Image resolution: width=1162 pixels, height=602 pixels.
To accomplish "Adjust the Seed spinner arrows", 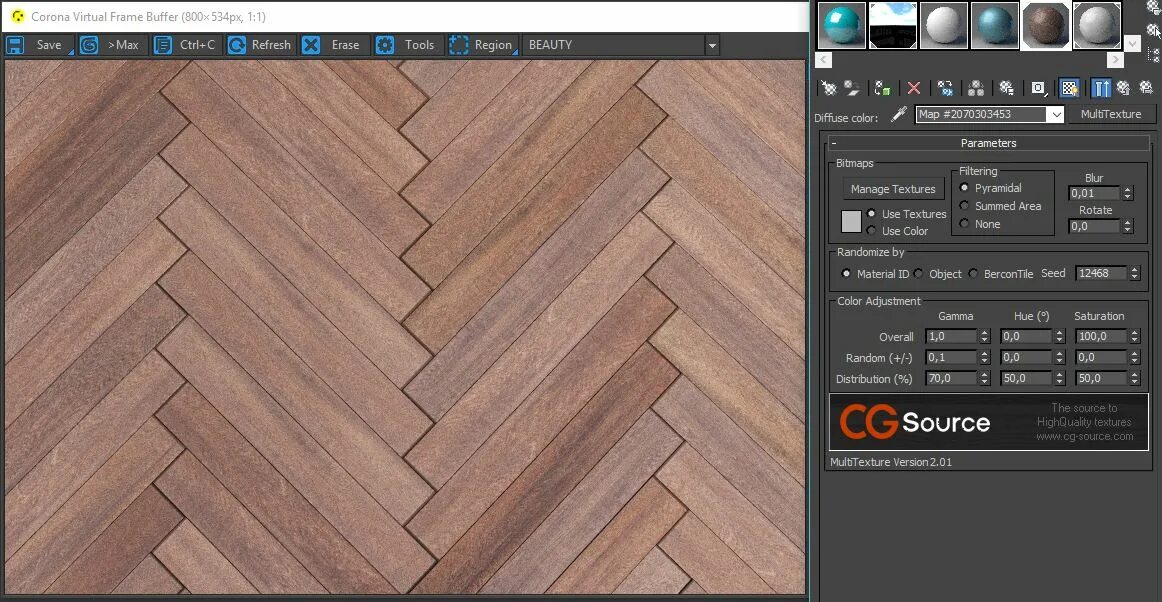I will click(x=1135, y=273).
